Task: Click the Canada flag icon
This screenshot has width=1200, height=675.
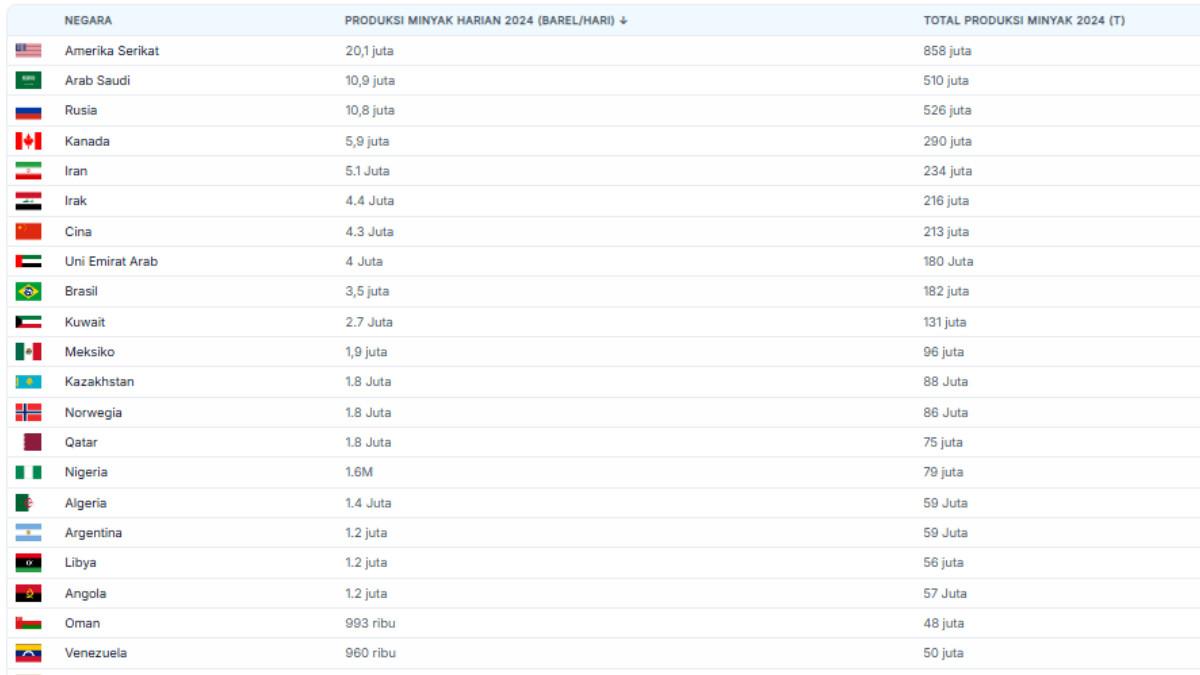Action: click(28, 141)
